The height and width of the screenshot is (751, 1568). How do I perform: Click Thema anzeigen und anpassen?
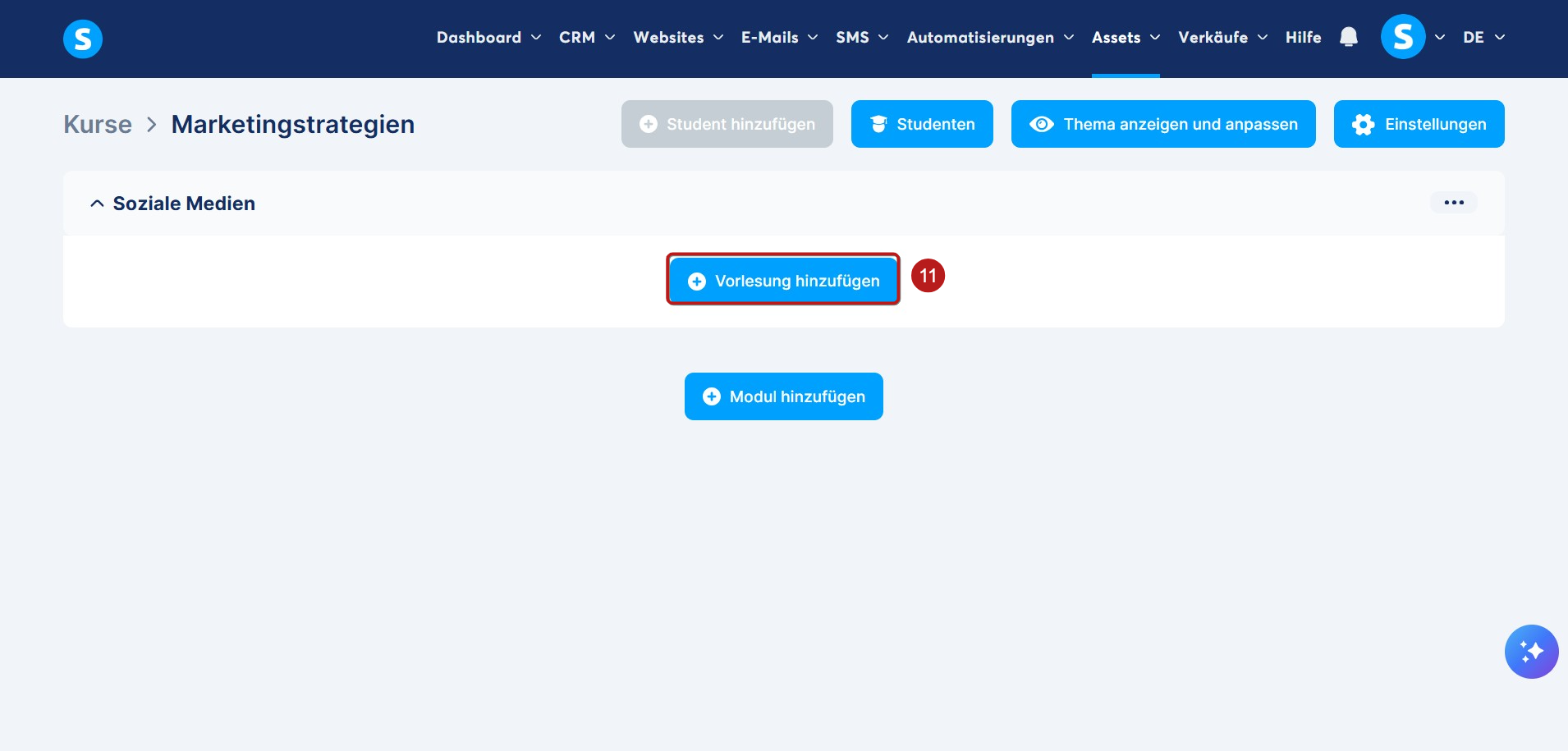click(1163, 124)
